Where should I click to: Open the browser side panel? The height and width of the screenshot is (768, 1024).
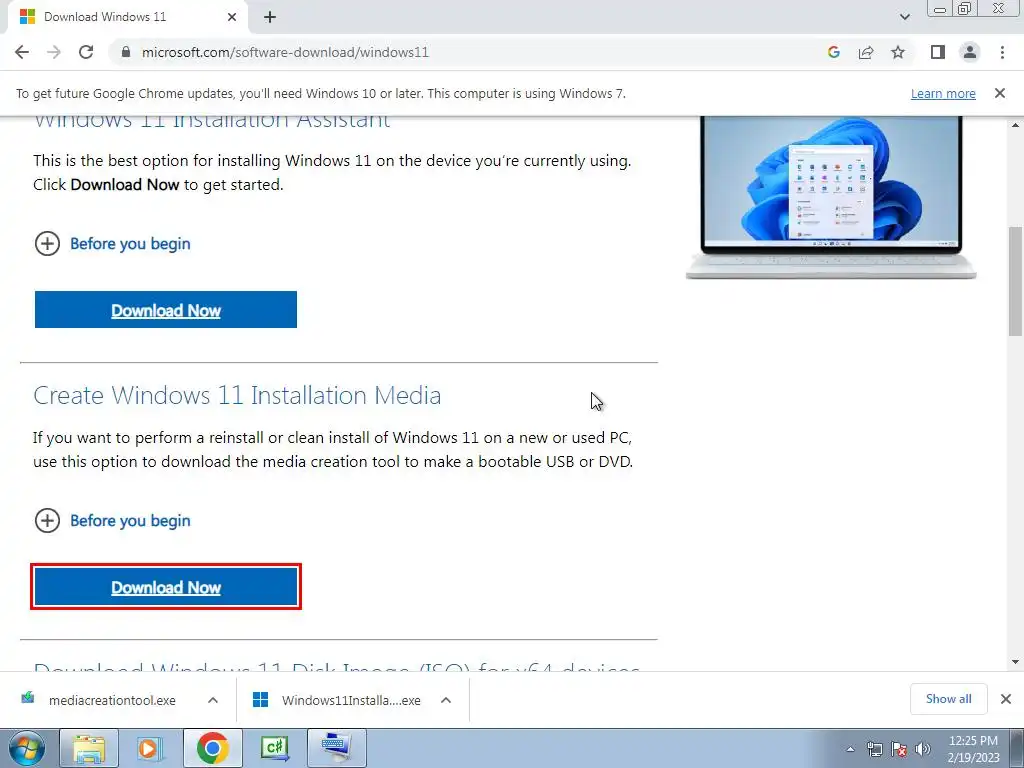(938, 52)
